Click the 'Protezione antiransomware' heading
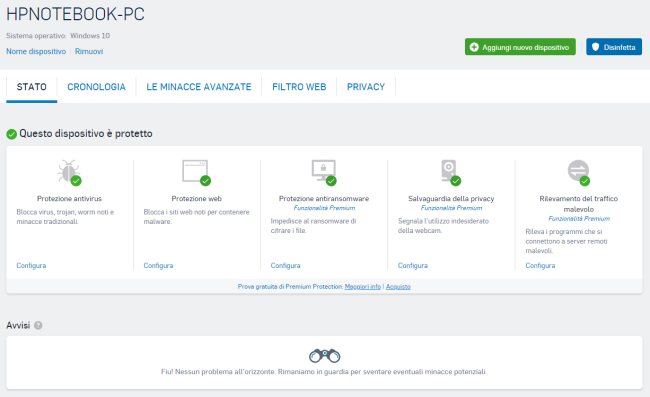Viewport: 650px width, 397px height. [x=324, y=198]
